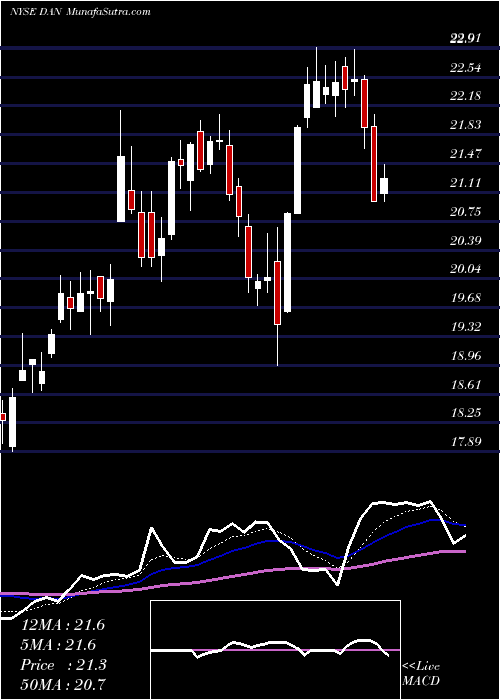
Task: Click the 17.89 price axis label
Action: pos(466,442)
